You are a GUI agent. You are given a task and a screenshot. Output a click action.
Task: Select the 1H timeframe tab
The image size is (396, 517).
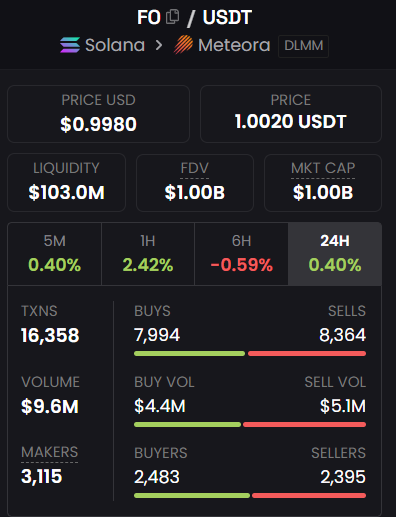[x=148, y=254]
